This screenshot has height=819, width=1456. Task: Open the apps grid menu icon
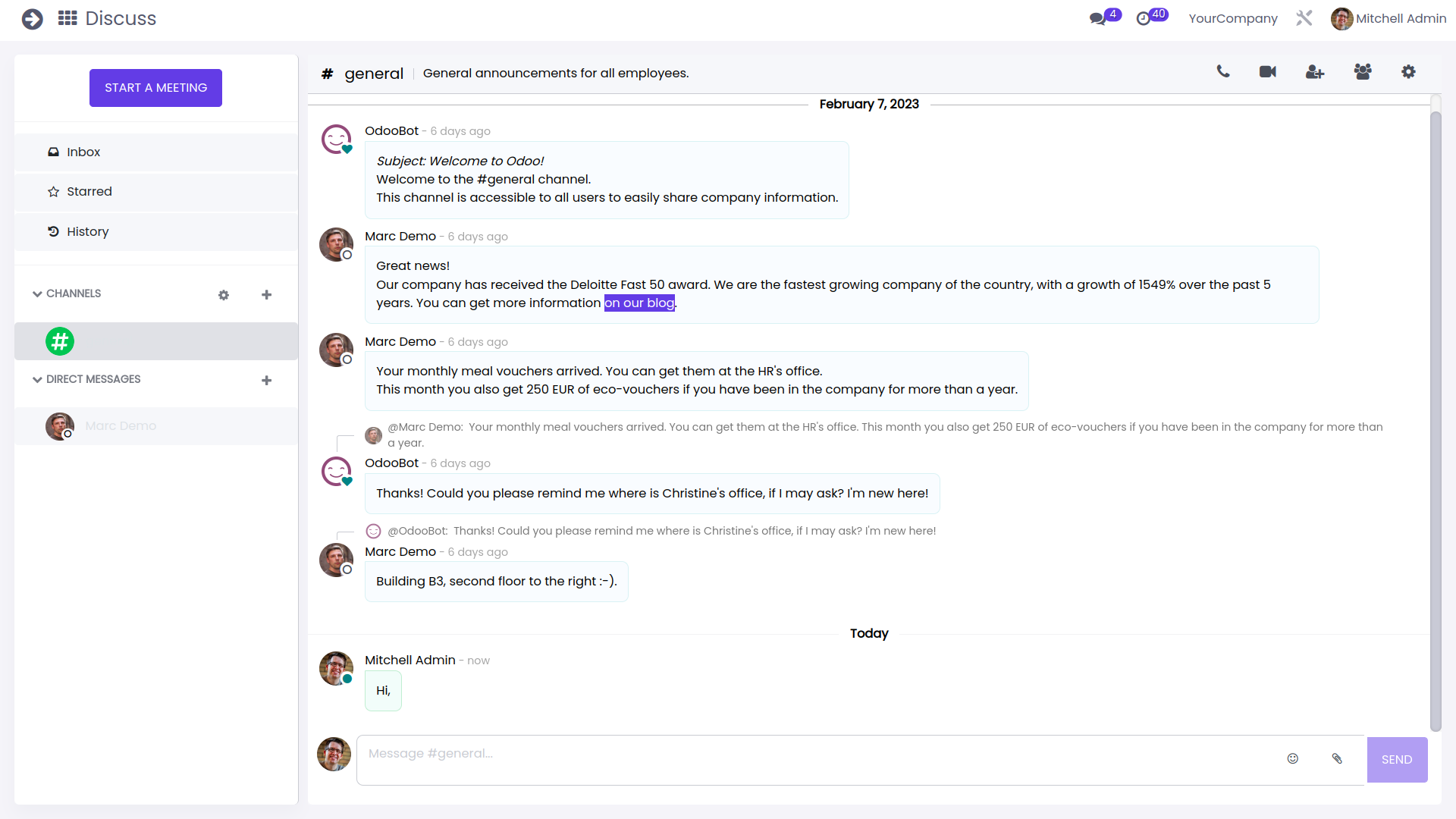click(x=67, y=18)
